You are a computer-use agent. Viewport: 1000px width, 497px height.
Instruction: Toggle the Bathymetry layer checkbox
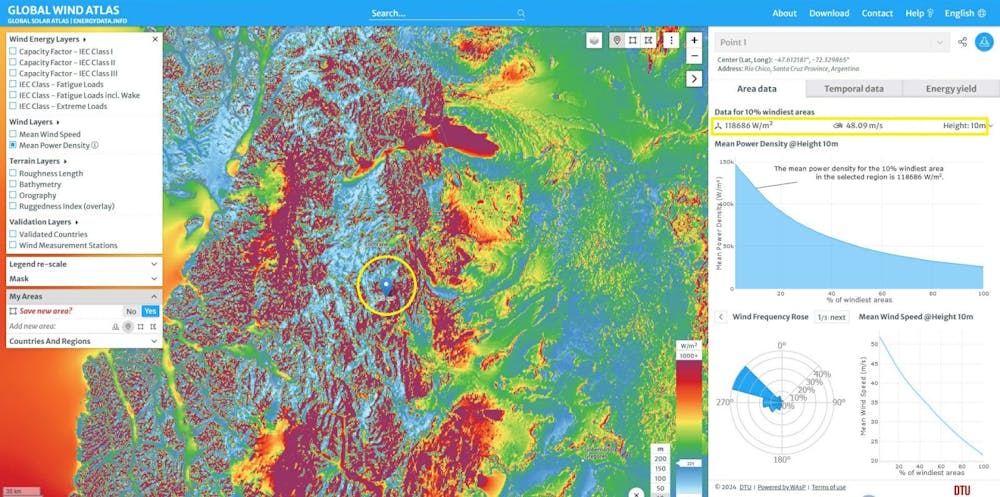pos(13,184)
